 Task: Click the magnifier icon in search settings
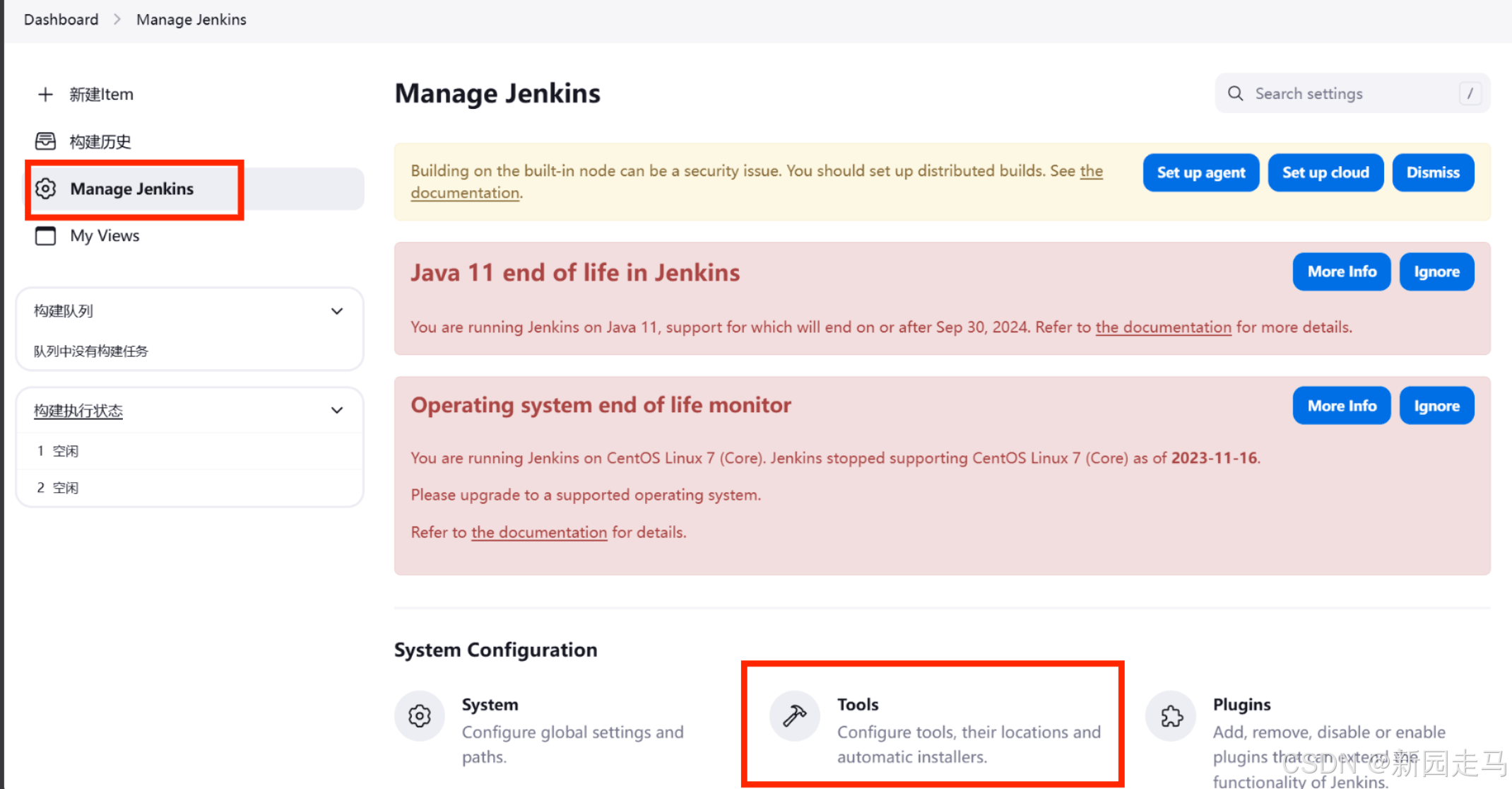[x=1235, y=93]
